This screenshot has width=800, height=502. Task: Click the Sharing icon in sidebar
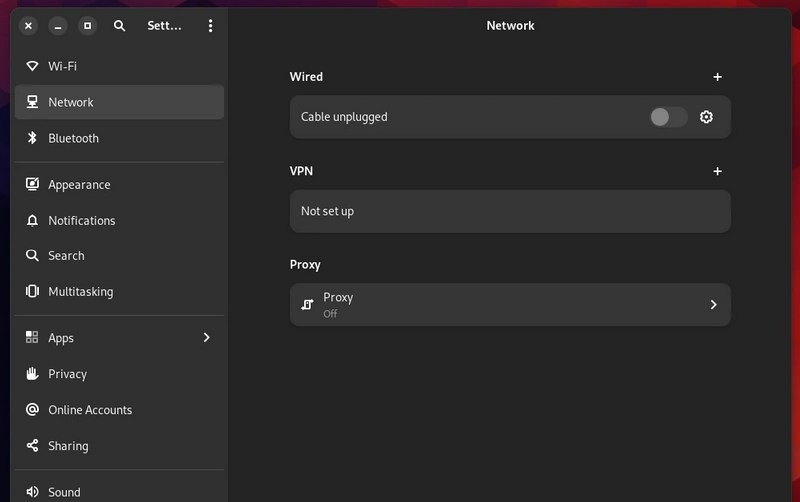coord(32,446)
